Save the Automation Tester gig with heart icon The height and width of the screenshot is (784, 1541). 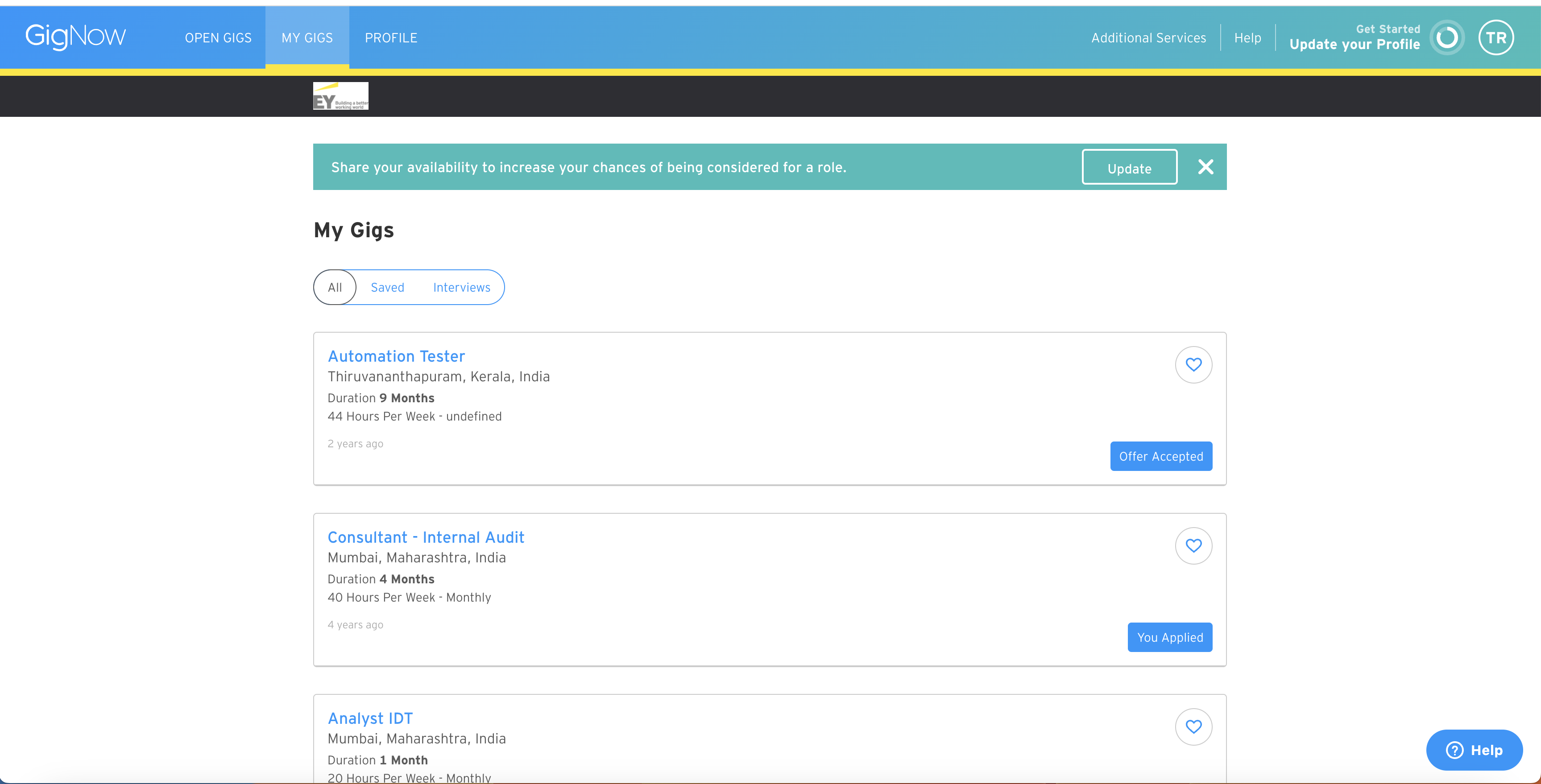point(1193,365)
